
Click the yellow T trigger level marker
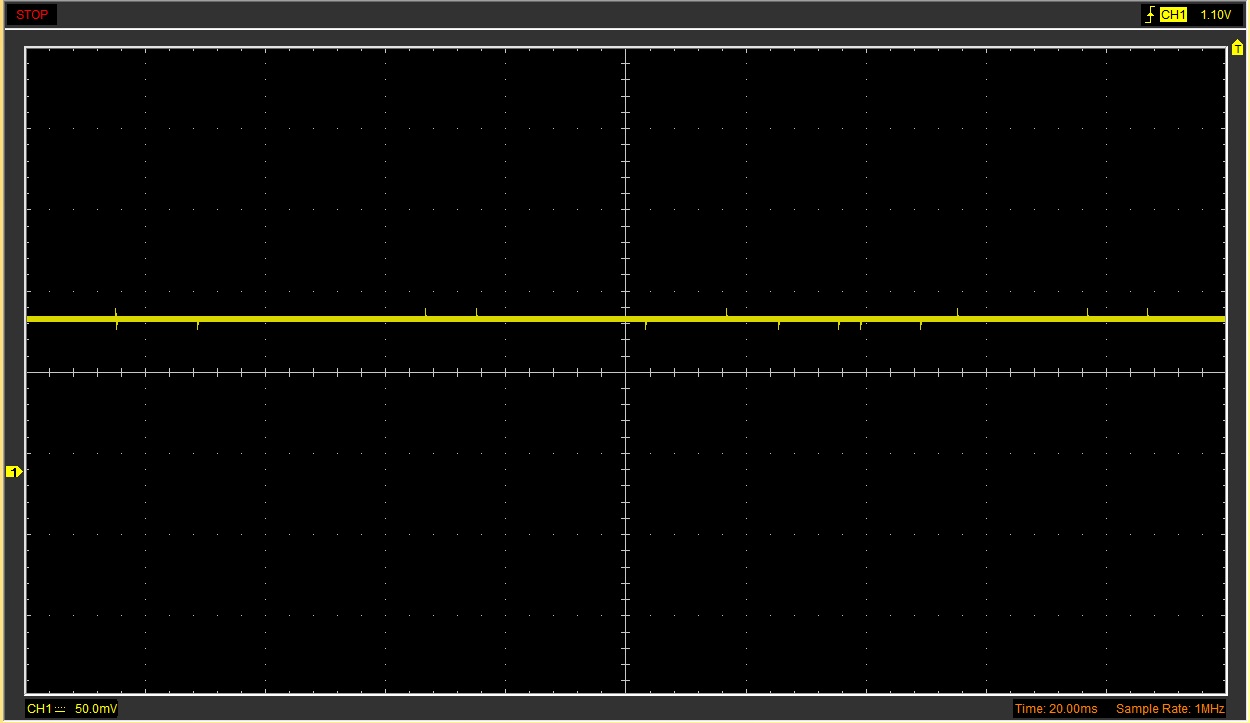[x=1237, y=48]
